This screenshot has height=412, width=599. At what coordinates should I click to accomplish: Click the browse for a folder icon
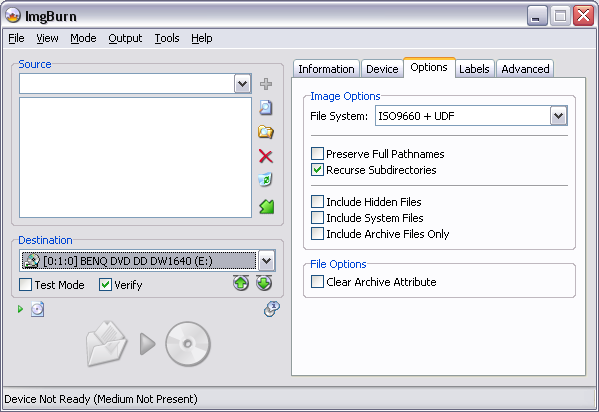[x=266, y=132]
